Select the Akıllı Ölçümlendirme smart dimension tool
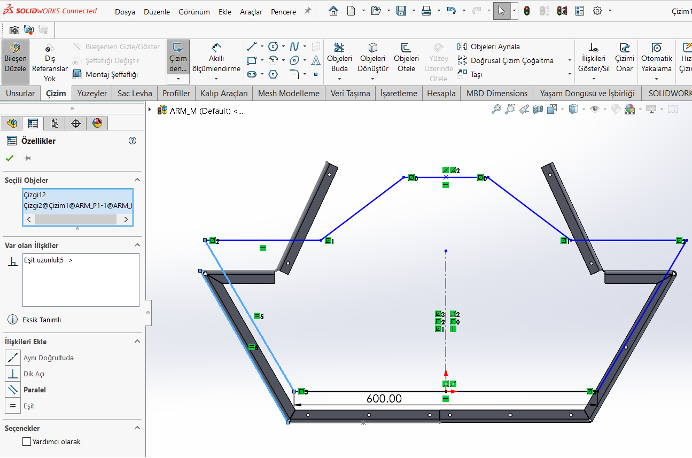Image resolution: width=692 pixels, height=458 pixels. tap(216, 58)
